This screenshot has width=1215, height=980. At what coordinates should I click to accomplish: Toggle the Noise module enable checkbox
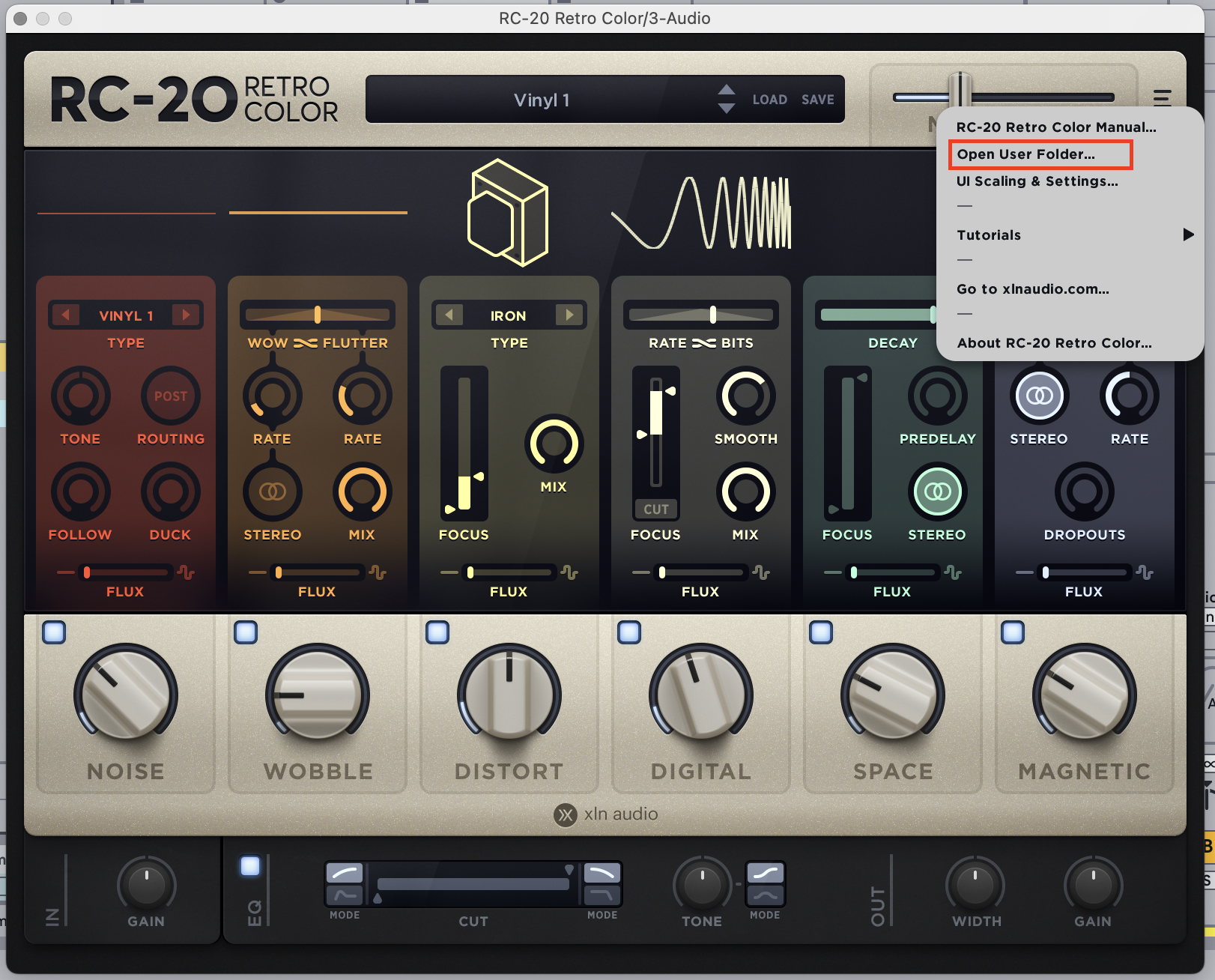[54, 632]
